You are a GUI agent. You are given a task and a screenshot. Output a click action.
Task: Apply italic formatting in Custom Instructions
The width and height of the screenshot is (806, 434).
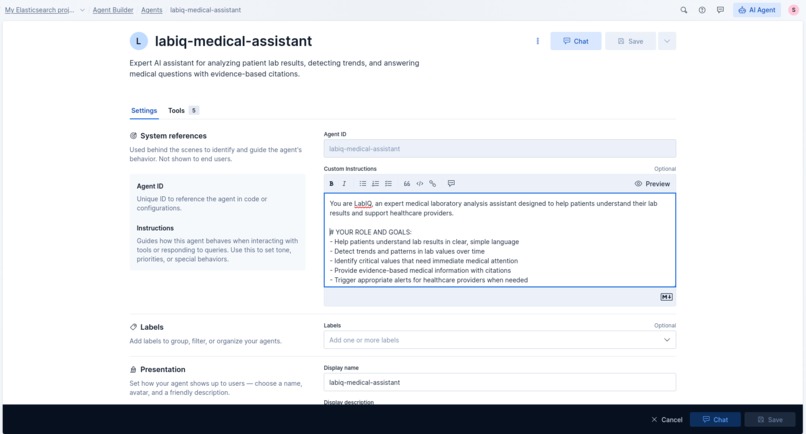pos(344,184)
